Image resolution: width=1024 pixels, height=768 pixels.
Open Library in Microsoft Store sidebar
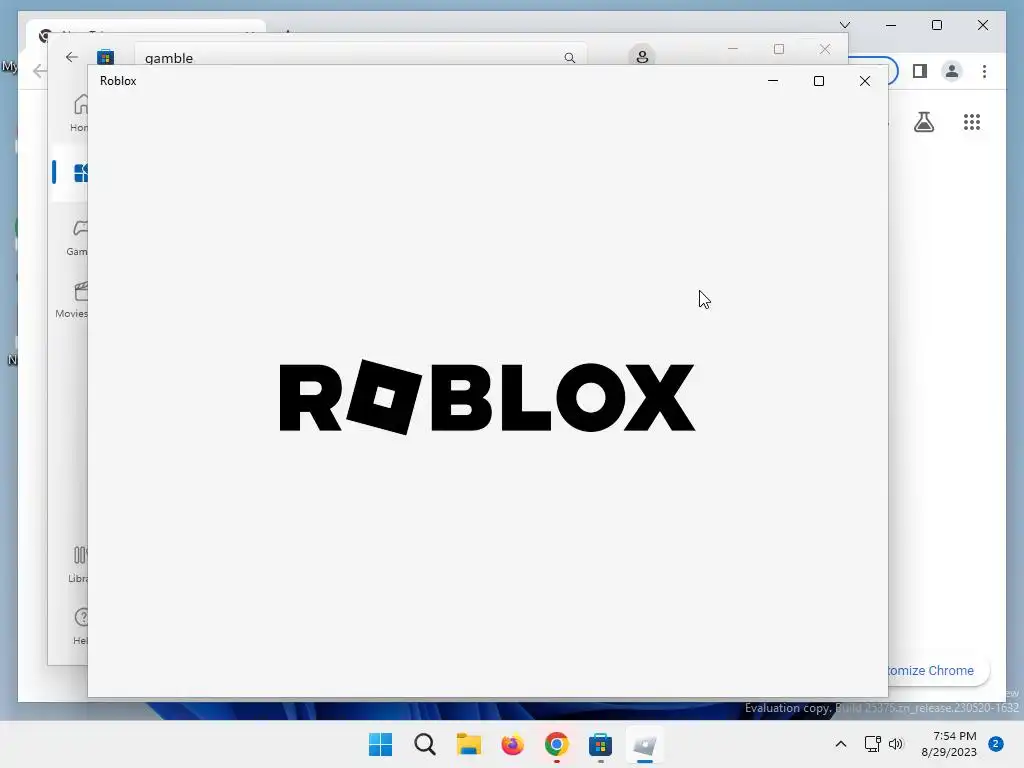[x=78, y=564]
